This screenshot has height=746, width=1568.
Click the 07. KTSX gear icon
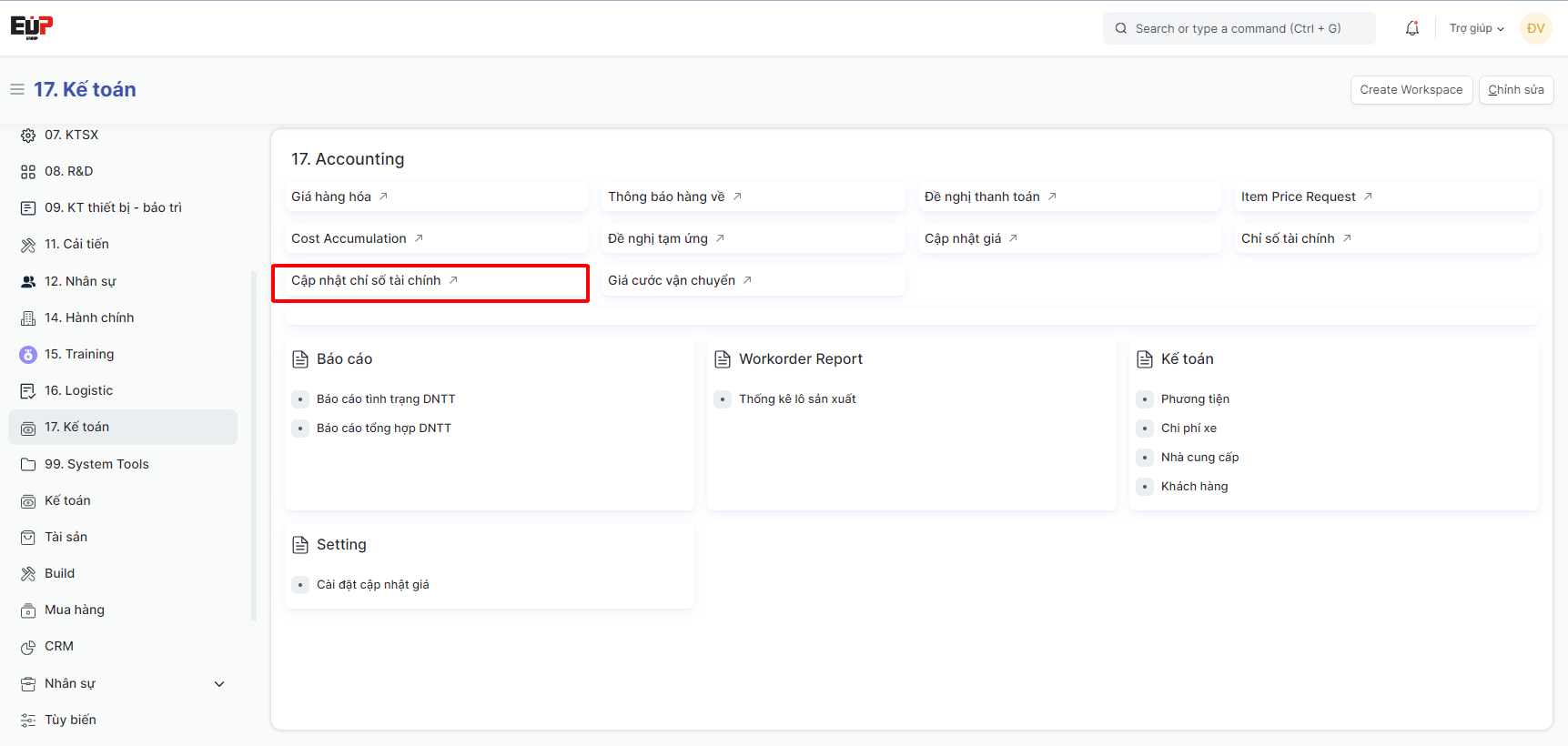[28, 136]
